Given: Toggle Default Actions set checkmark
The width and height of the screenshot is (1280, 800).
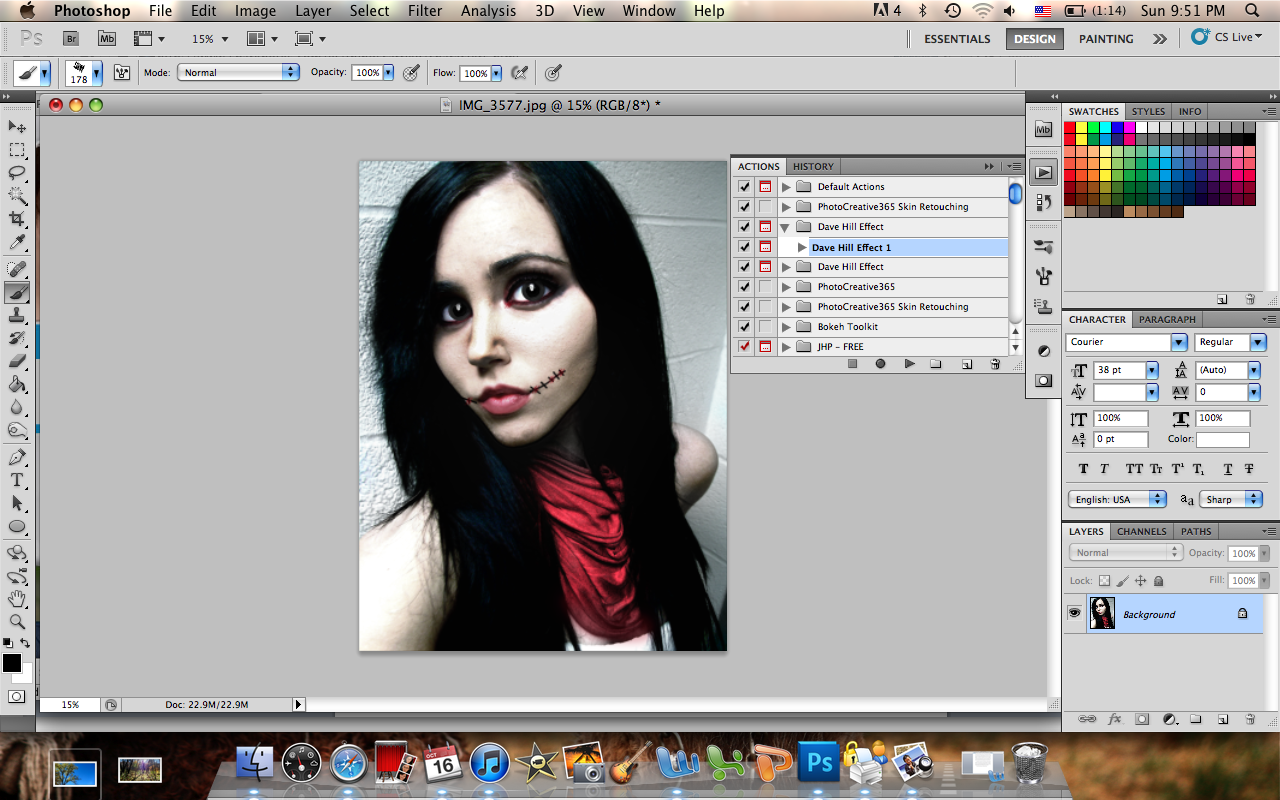Looking at the screenshot, I should [x=744, y=187].
